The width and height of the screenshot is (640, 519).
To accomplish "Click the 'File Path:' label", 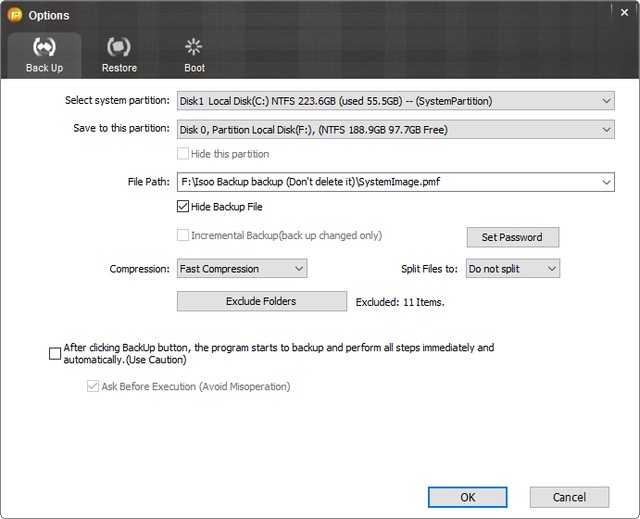I will [149, 182].
